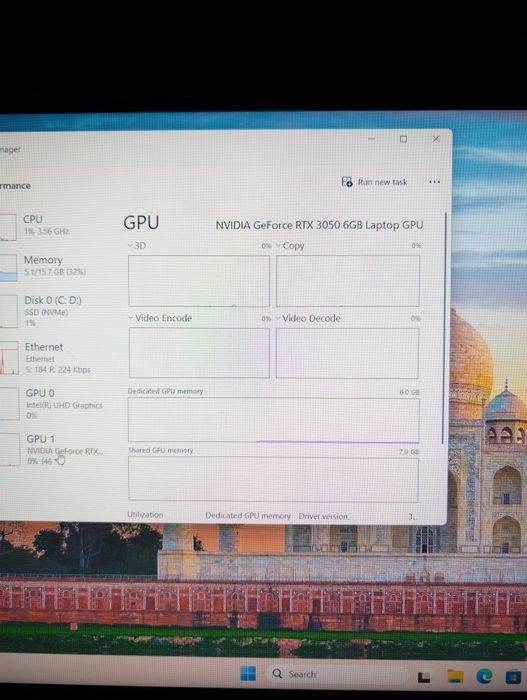Open Task View from the taskbar

tap(424, 677)
